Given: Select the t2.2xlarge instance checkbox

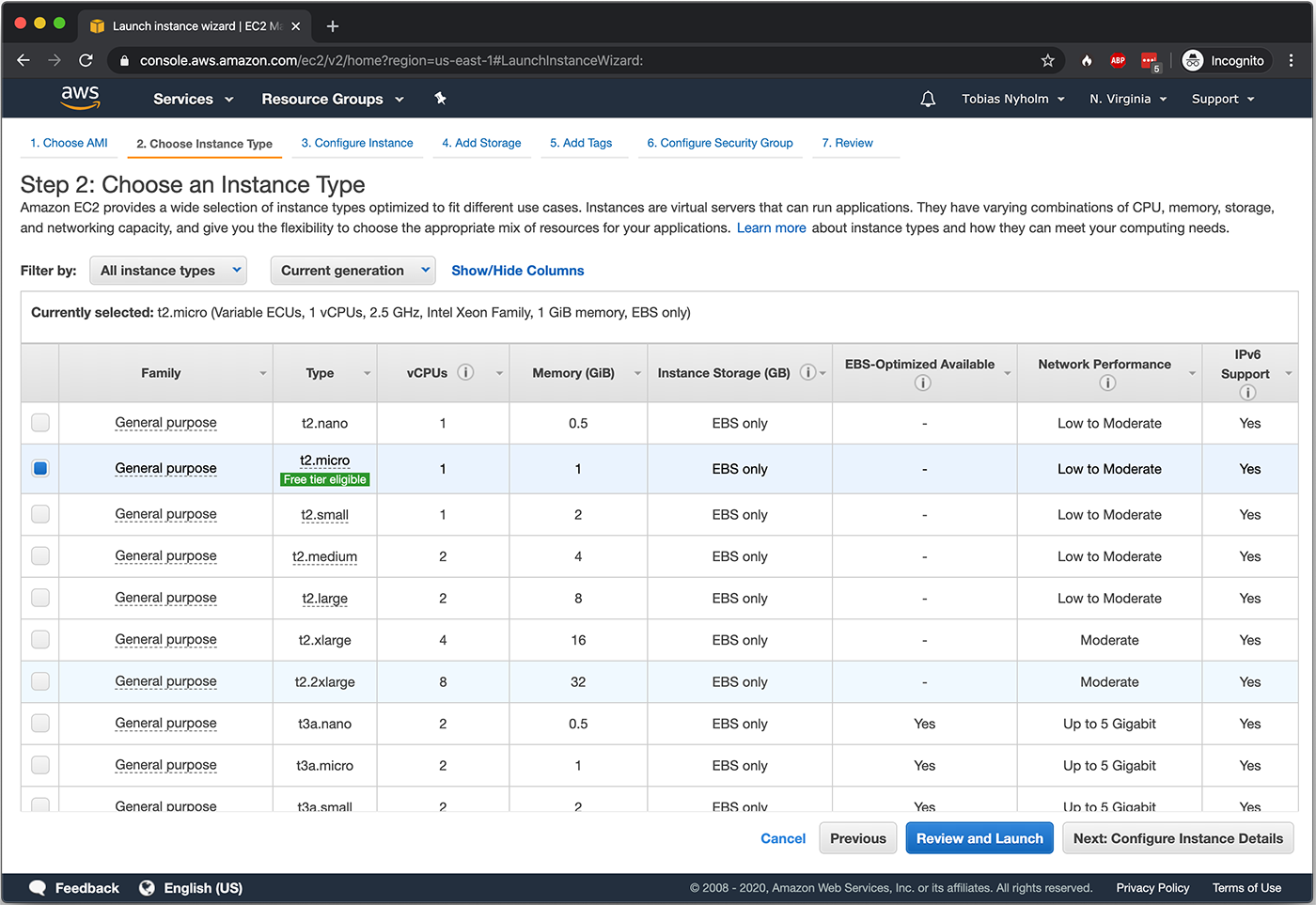Looking at the screenshot, I should (40, 681).
